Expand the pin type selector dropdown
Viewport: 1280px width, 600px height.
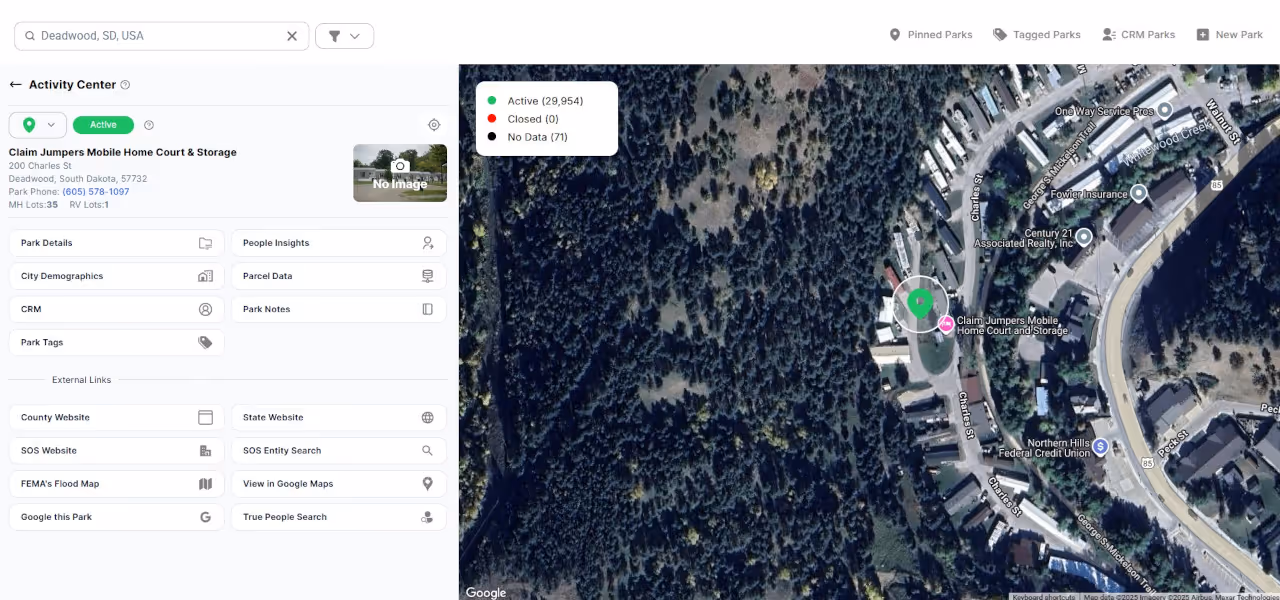pos(48,124)
